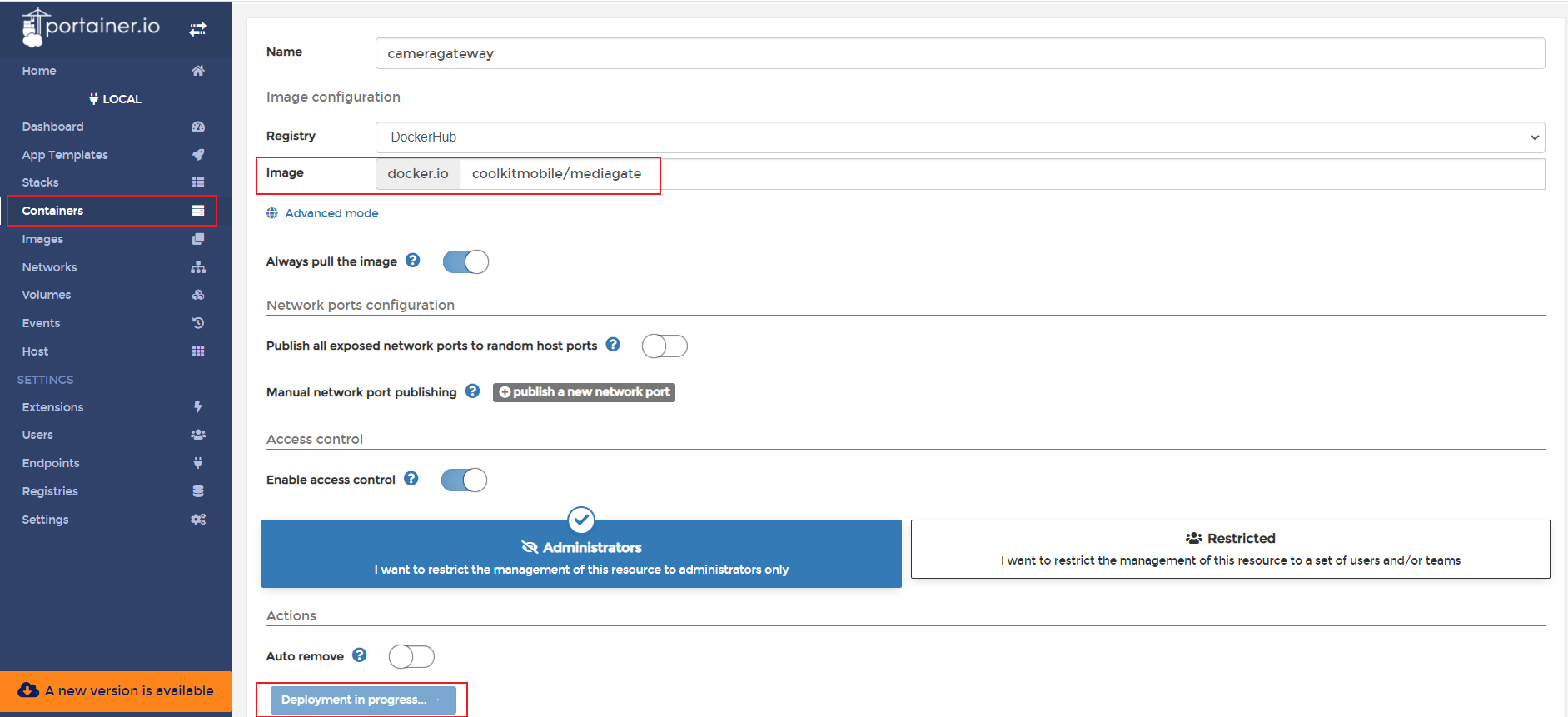The height and width of the screenshot is (717, 1568).
Task: Click the Host grid icon
Action: [198, 351]
